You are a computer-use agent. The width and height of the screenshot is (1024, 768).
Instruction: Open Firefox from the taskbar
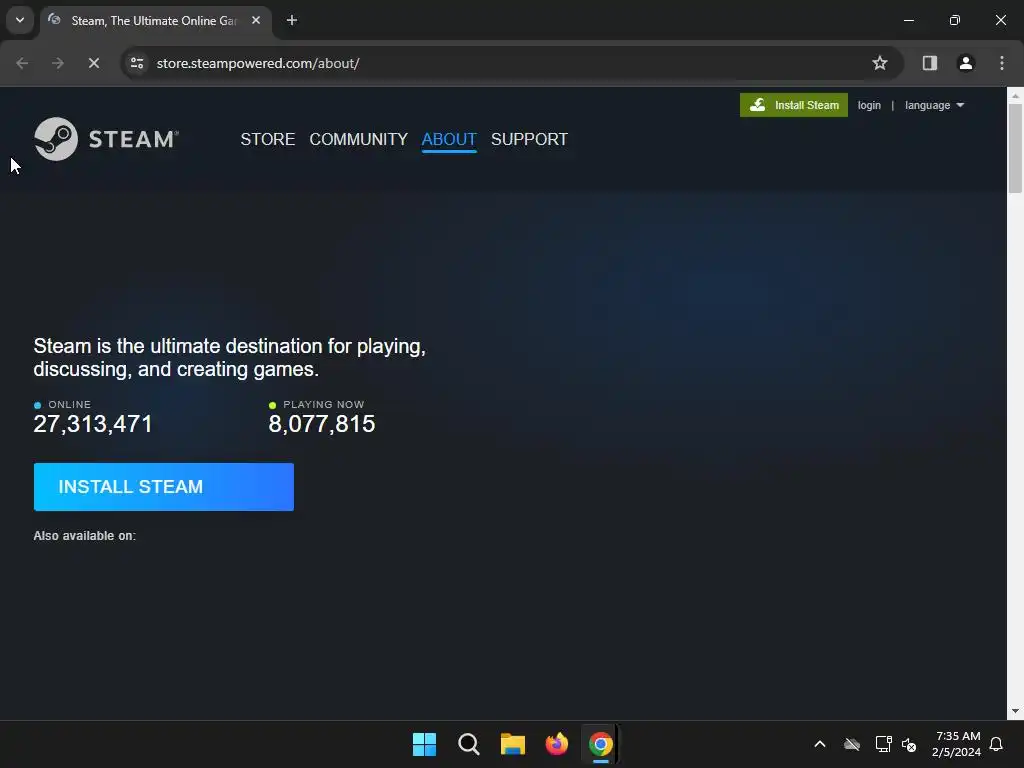tap(556, 744)
